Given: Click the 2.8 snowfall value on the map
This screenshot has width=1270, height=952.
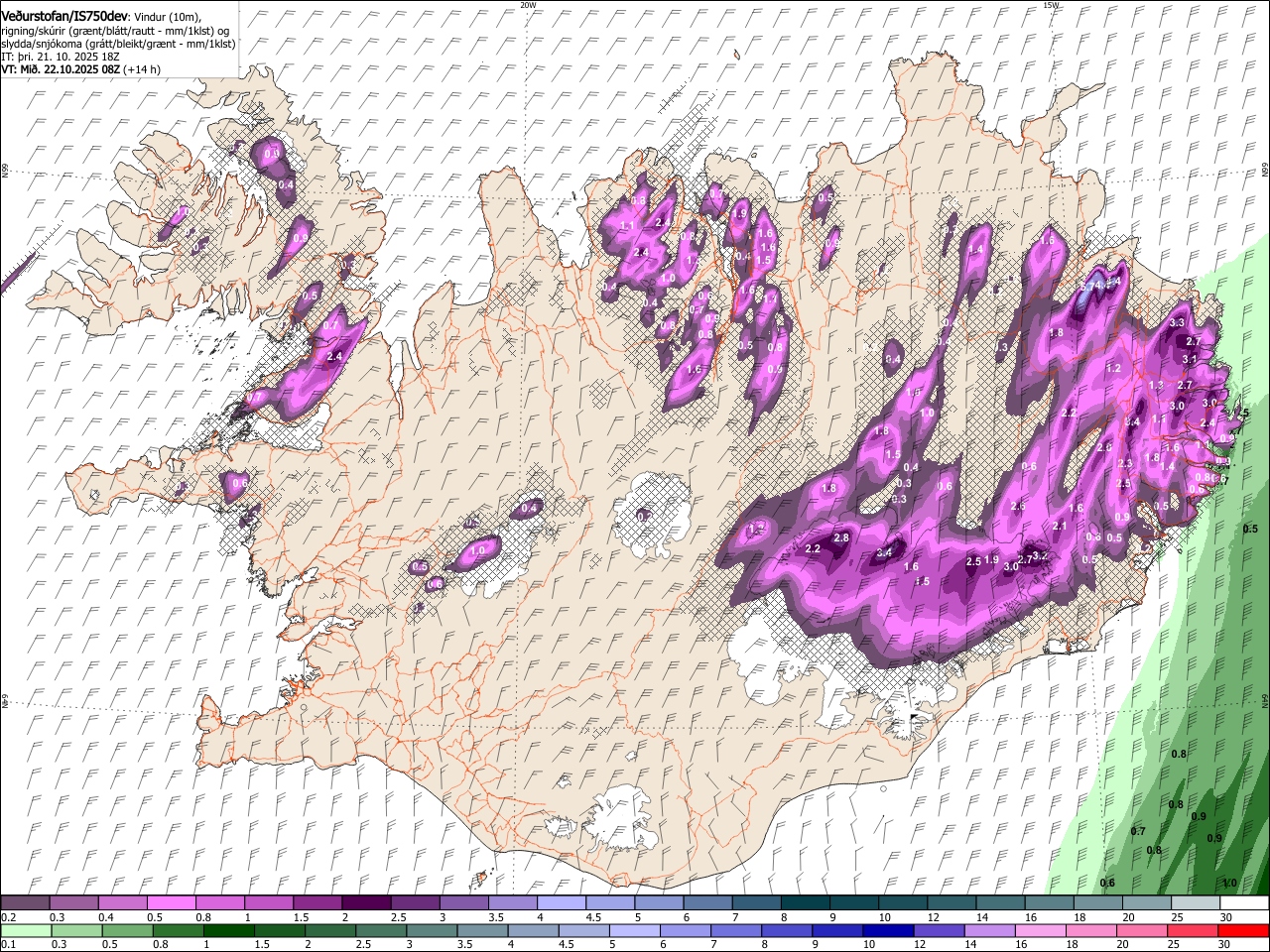Looking at the screenshot, I should (841, 537).
